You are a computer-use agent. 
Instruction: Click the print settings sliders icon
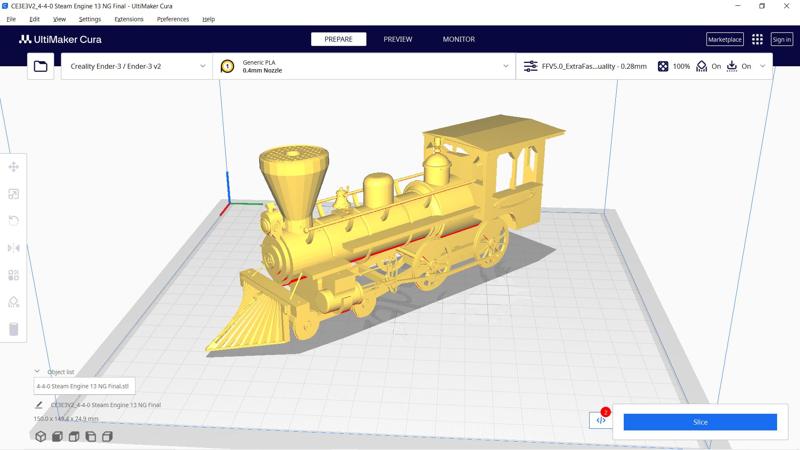pyautogui.click(x=531, y=66)
